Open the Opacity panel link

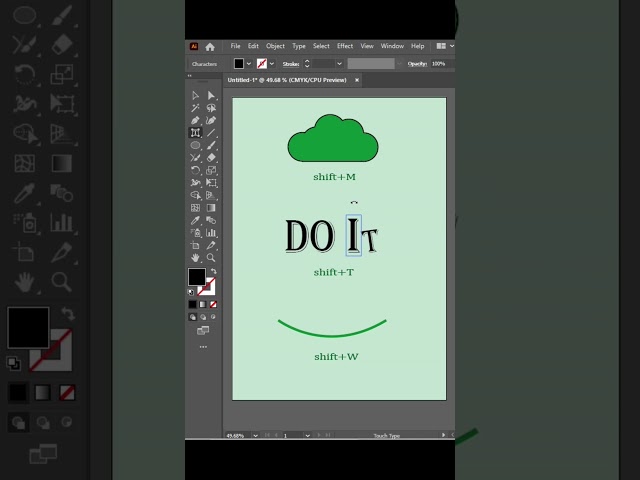[x=417, y=64]
